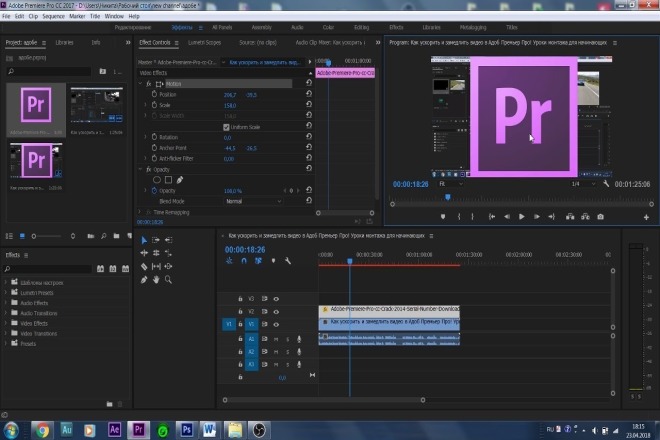Open Program monitor zoom Fit dropdown
Image resolution: width=660 pixels, height=440 pixels.
[x=451, y=184]
